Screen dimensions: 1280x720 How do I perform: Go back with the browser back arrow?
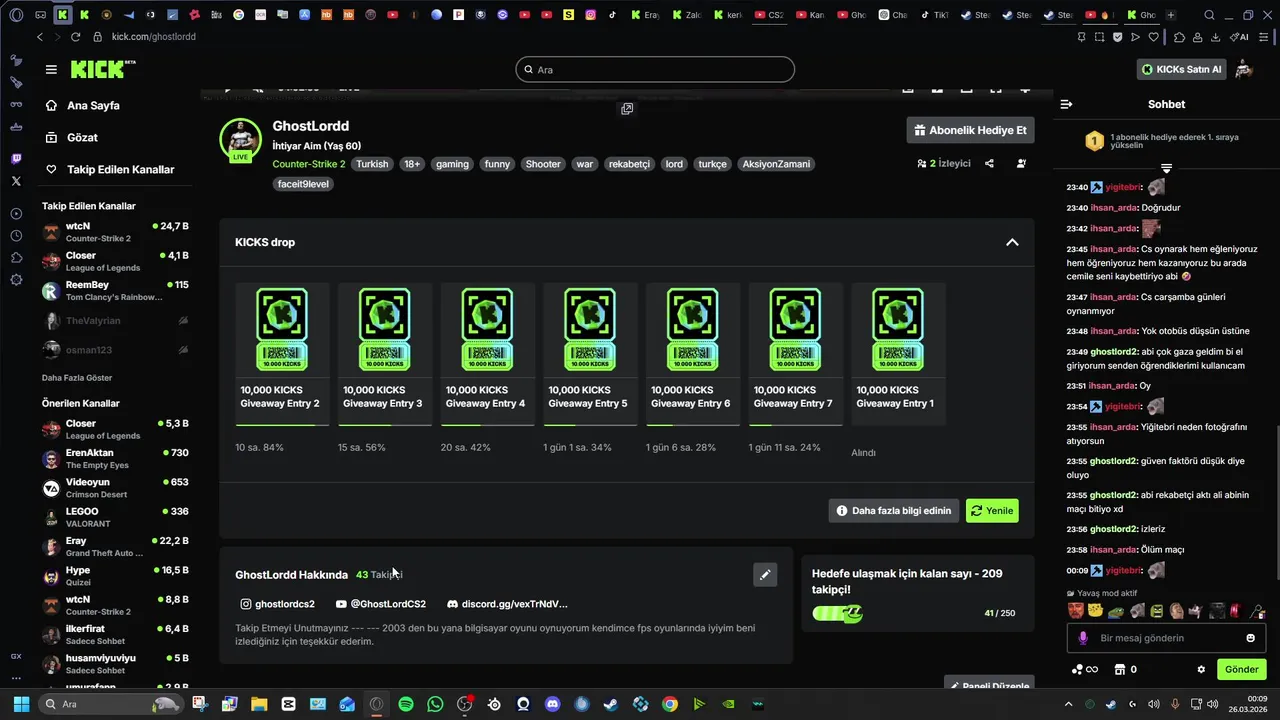[40, 36]
